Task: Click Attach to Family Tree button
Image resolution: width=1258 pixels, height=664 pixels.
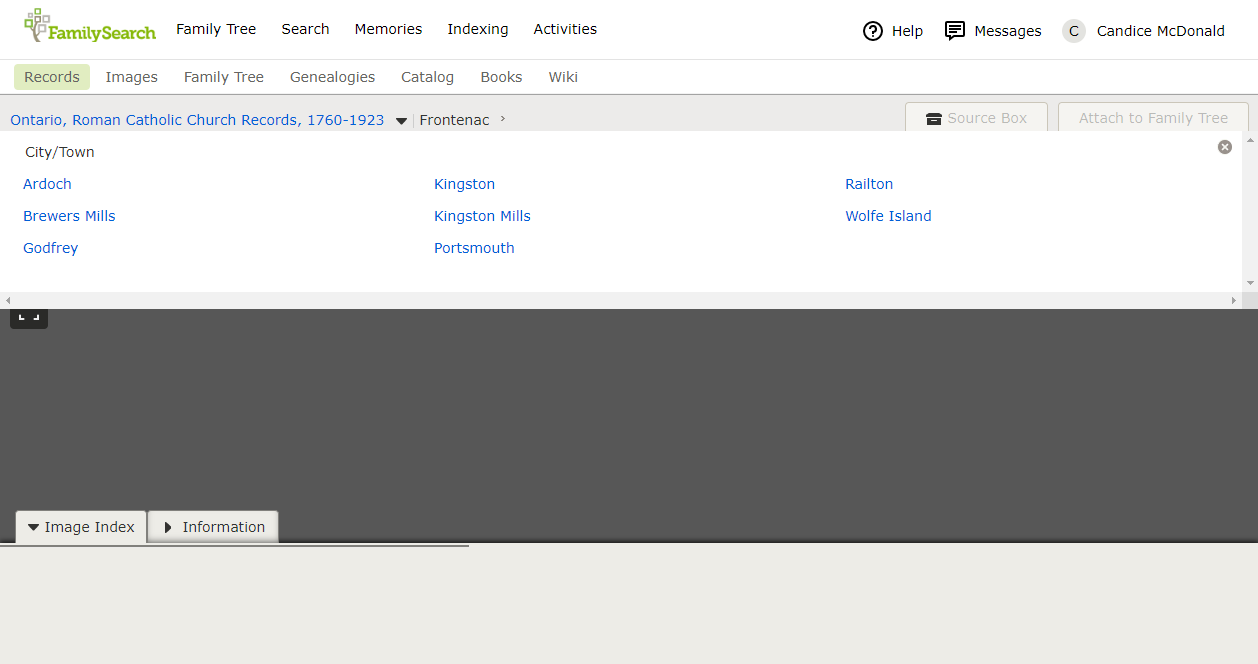Action: [1153, 118]
